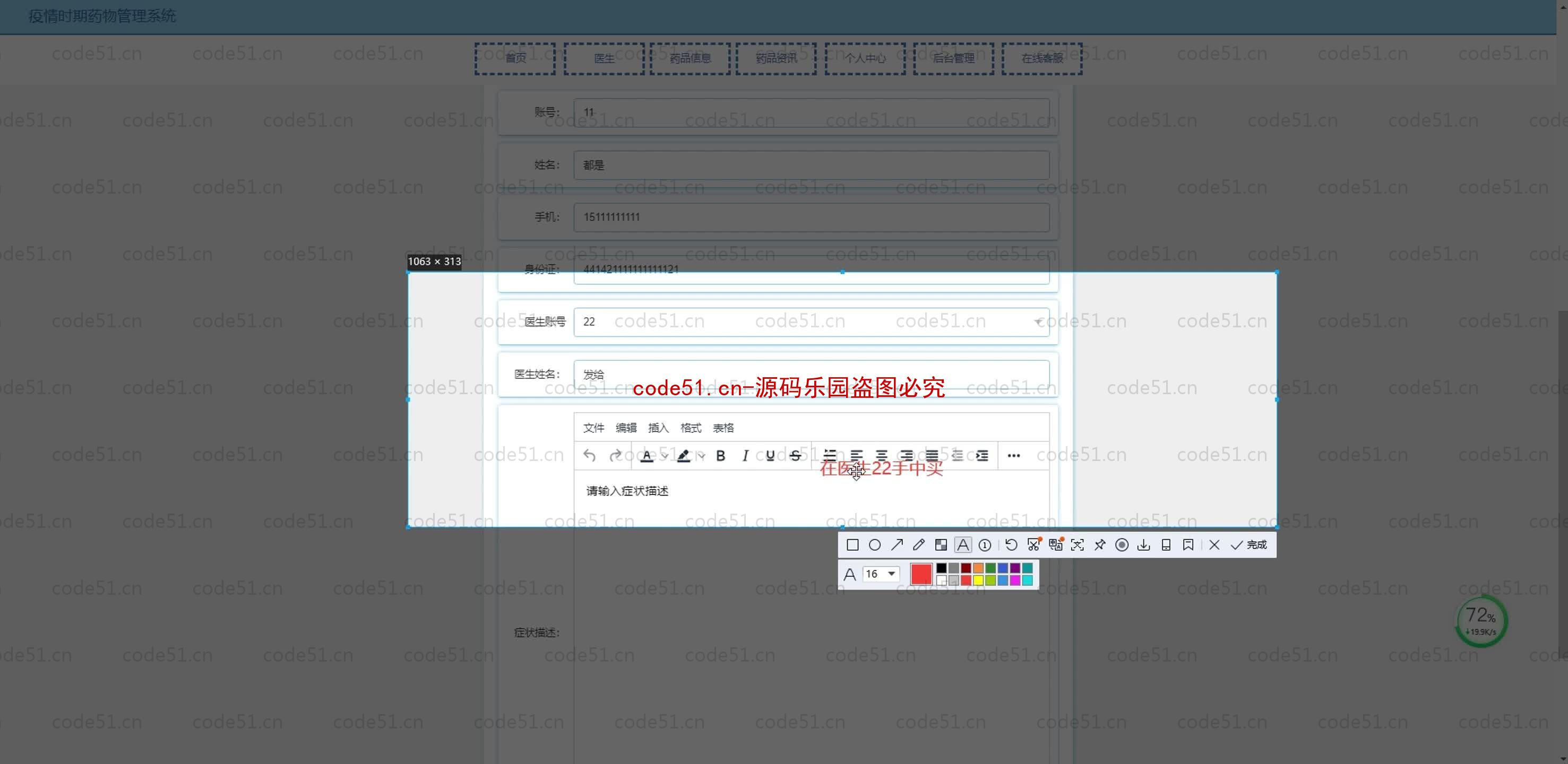Open the 在线客服 navigation link
The height and width of the screenshot is (764, 1568).
(1041, 58)
